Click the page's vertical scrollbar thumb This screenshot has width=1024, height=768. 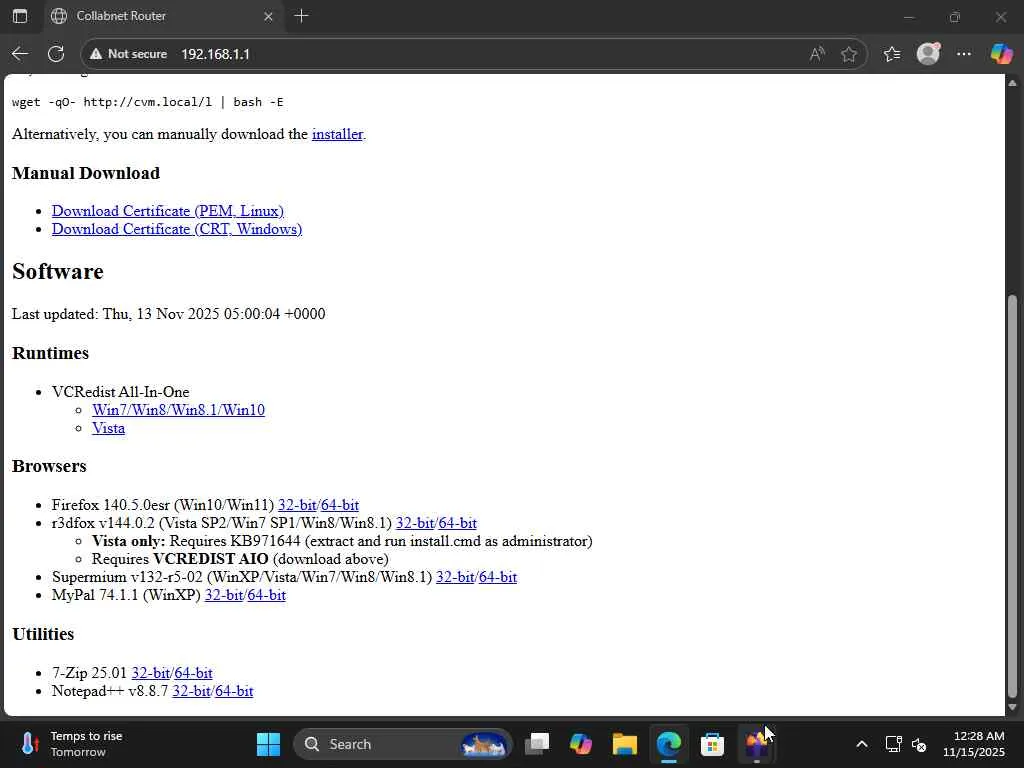(x=1012, y=496)
